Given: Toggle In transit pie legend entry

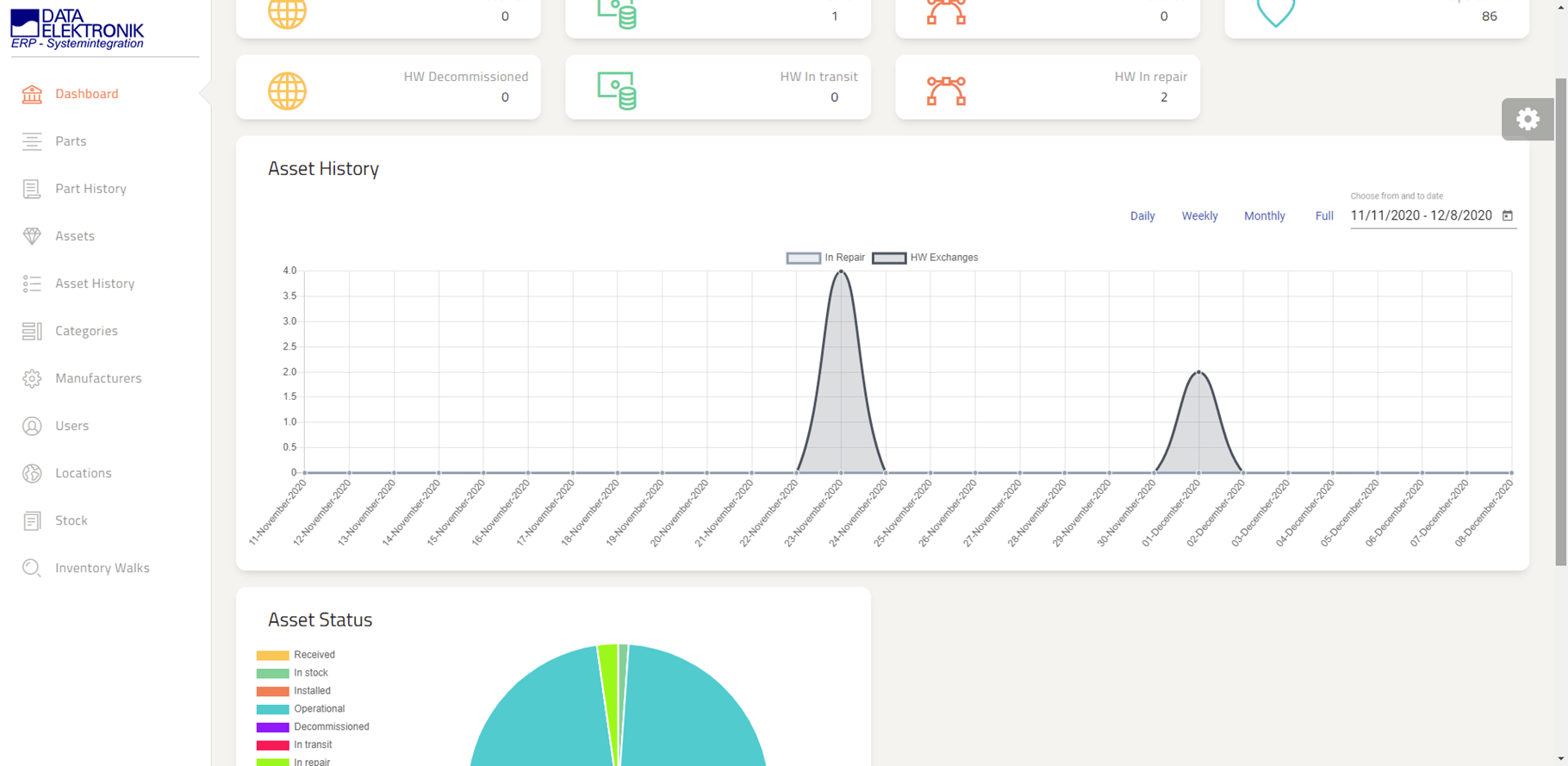Looking at the screenshot, I should click(294, 745).
